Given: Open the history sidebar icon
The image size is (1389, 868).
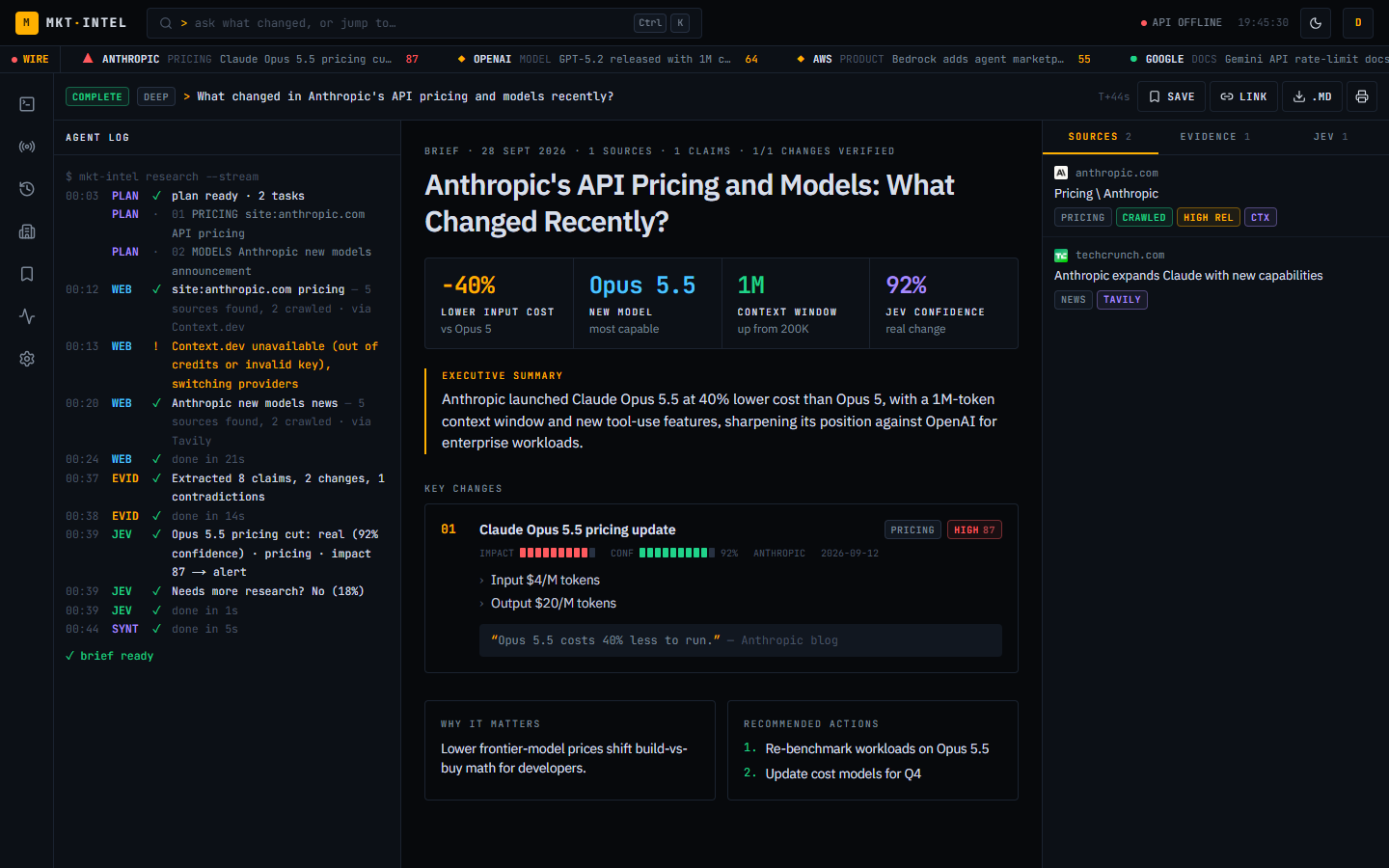Looking at the screenshot, I should click(27, 189).
